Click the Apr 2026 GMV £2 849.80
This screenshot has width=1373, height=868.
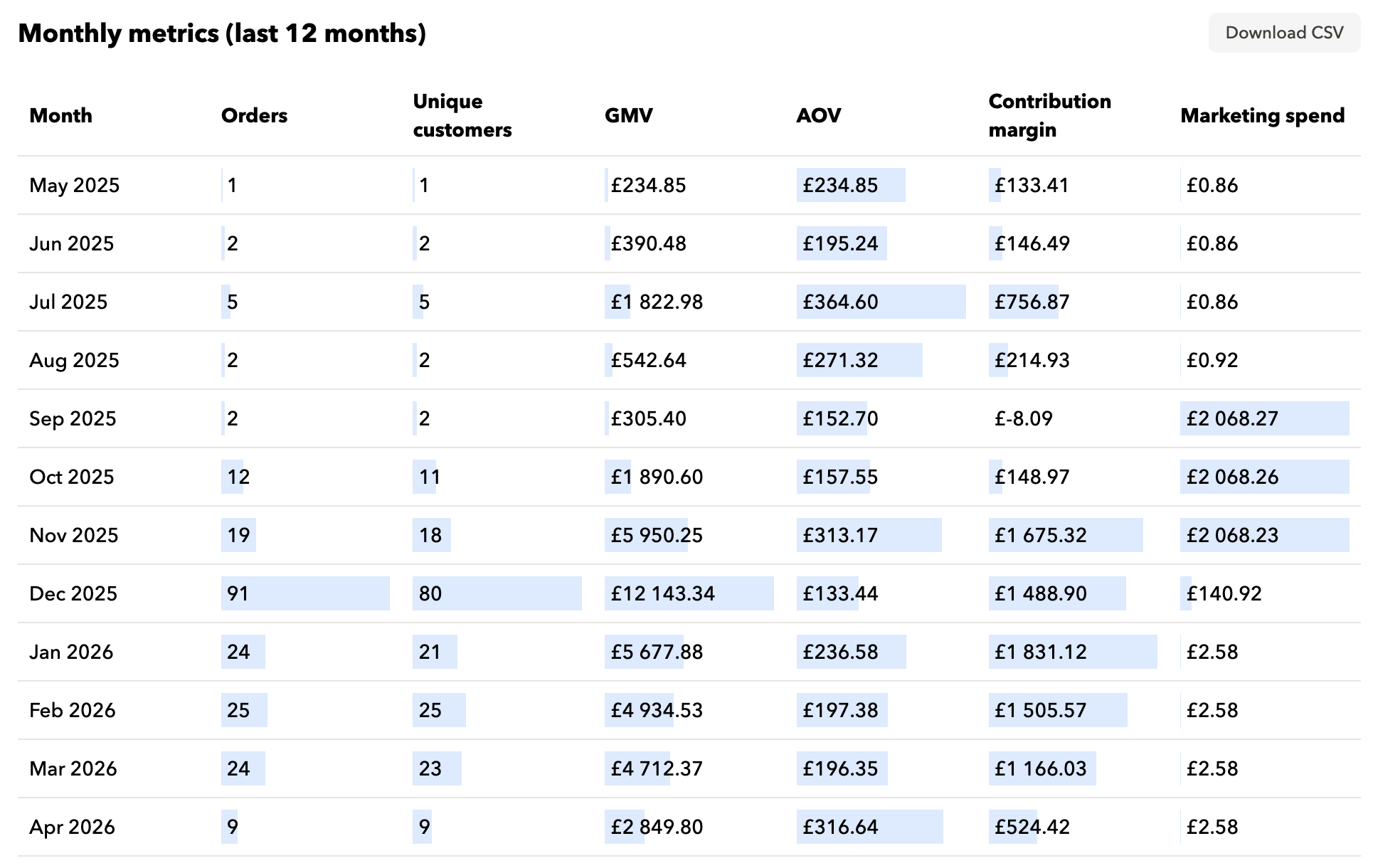pyautogui.click(x=656, y=827)
